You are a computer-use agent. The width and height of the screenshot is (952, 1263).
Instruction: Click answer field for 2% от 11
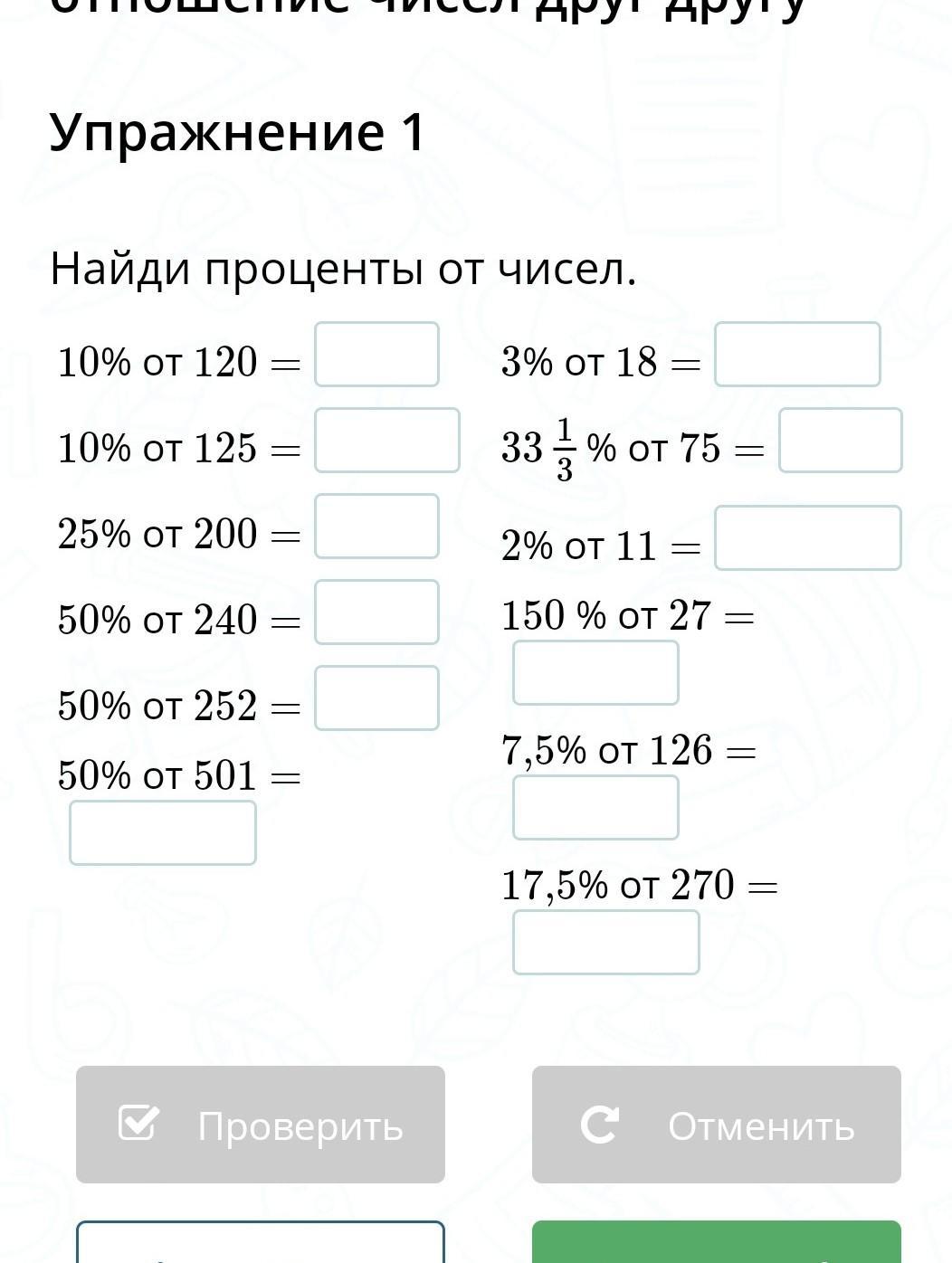pos(807,538)
